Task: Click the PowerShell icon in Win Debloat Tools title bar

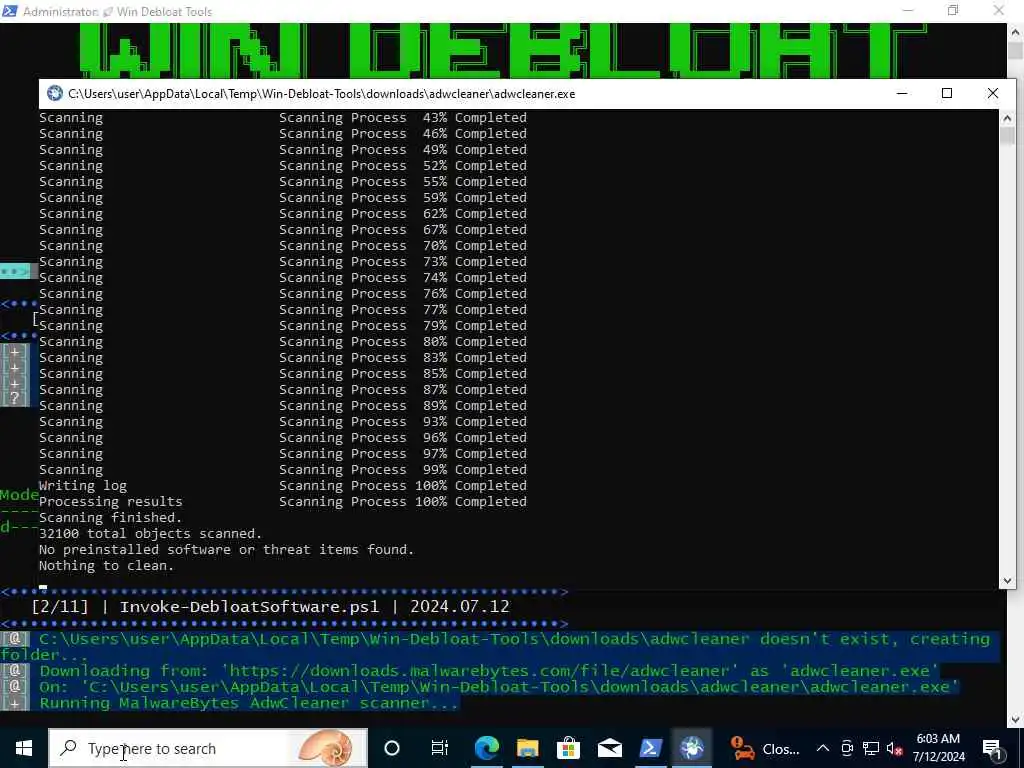Action: tap(9, 11)
